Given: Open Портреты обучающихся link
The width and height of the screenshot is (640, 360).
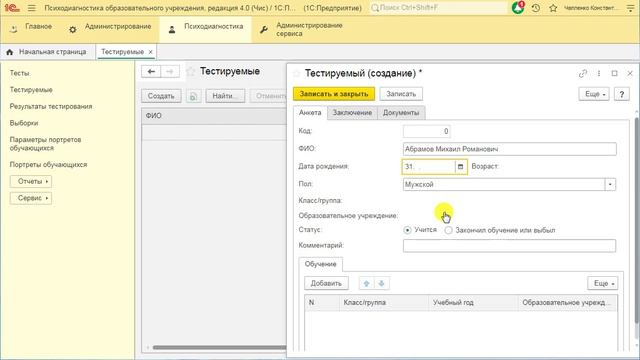Looking at the screenshot, I should (48, 165).
